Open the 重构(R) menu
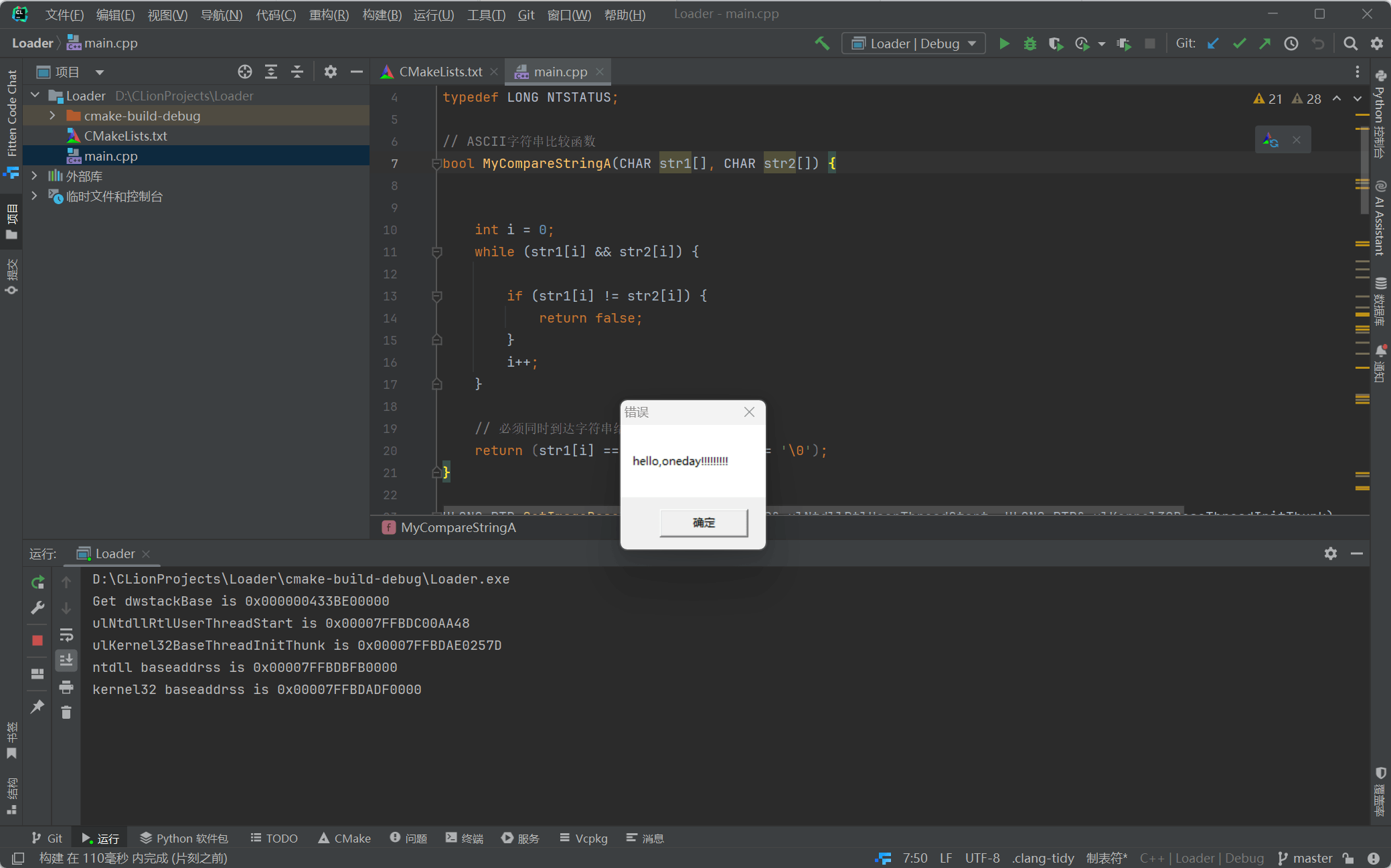Screen dimensions: 1391x868 (x=329, y=14)
